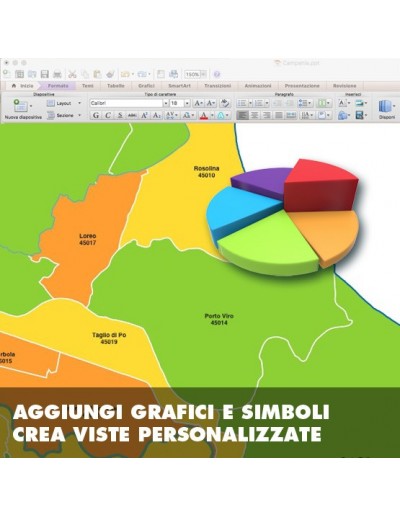Screen dimensions: 400x517
Task: Click the subscript A button
Action: point(156,115)
